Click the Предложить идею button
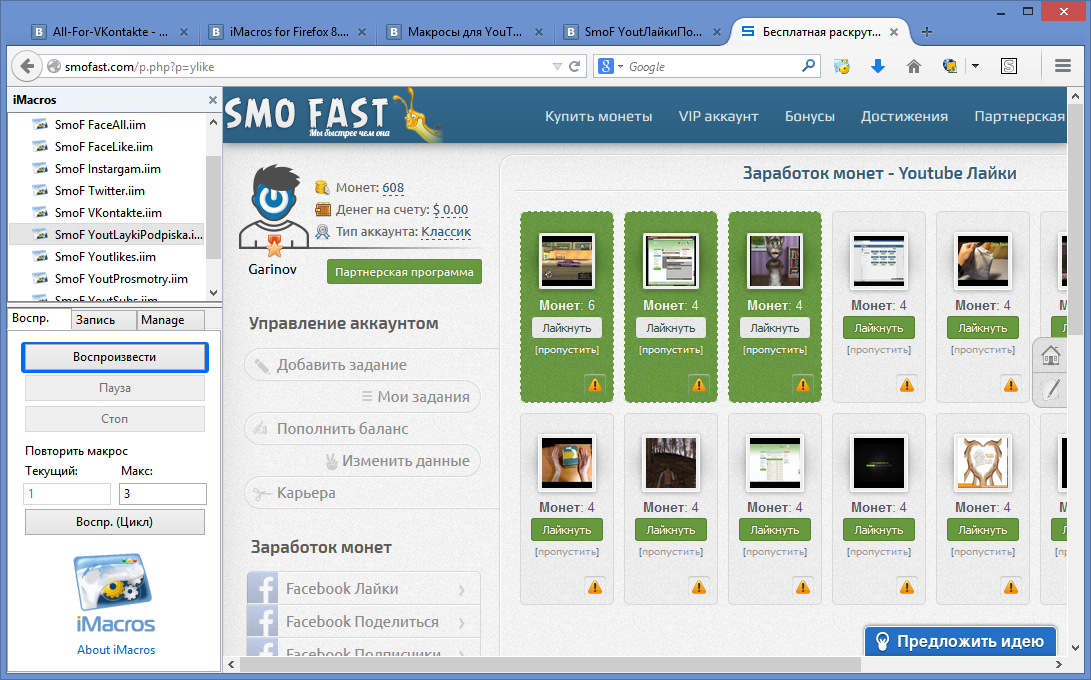Screen dimensions: 1091x680 [960, 641]
